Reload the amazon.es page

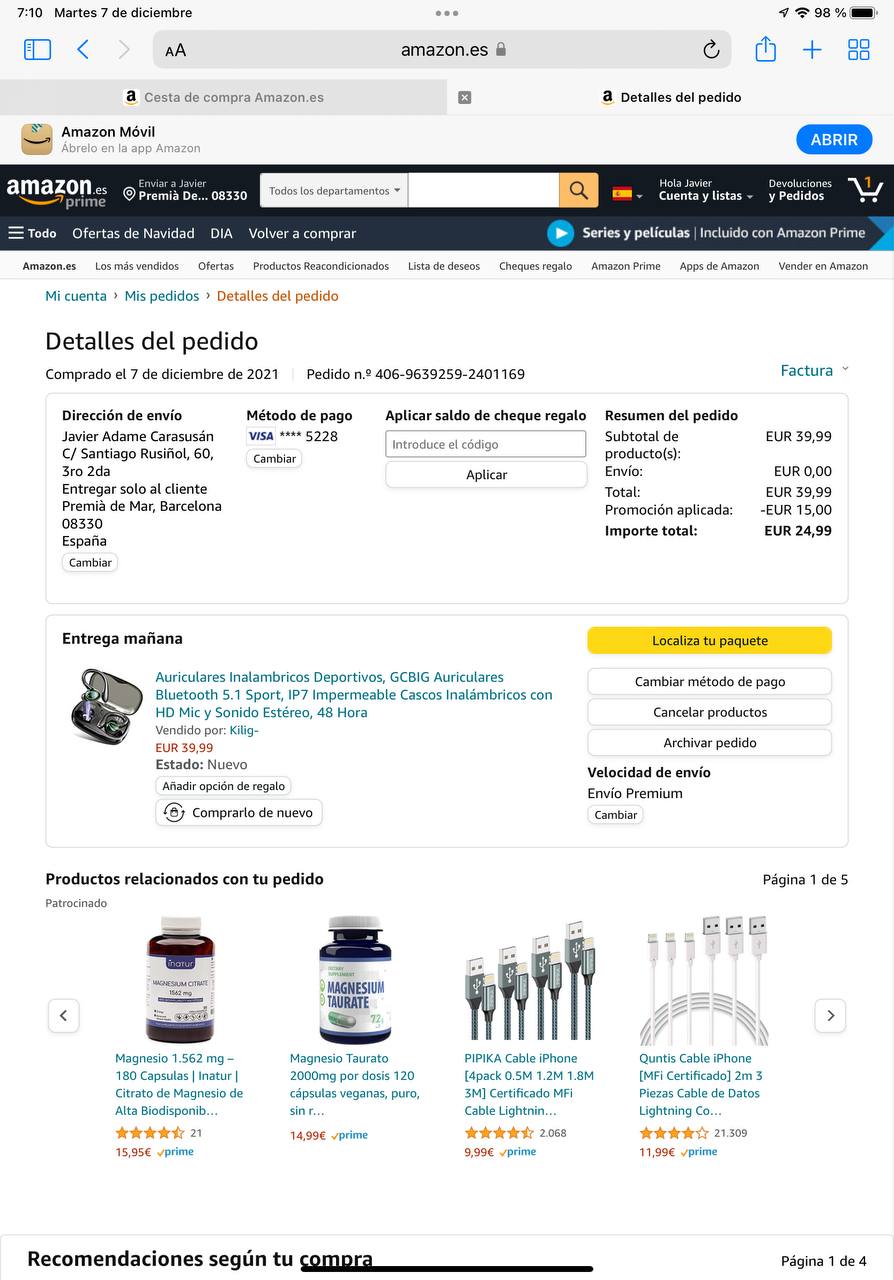click(x=711, y=50)
